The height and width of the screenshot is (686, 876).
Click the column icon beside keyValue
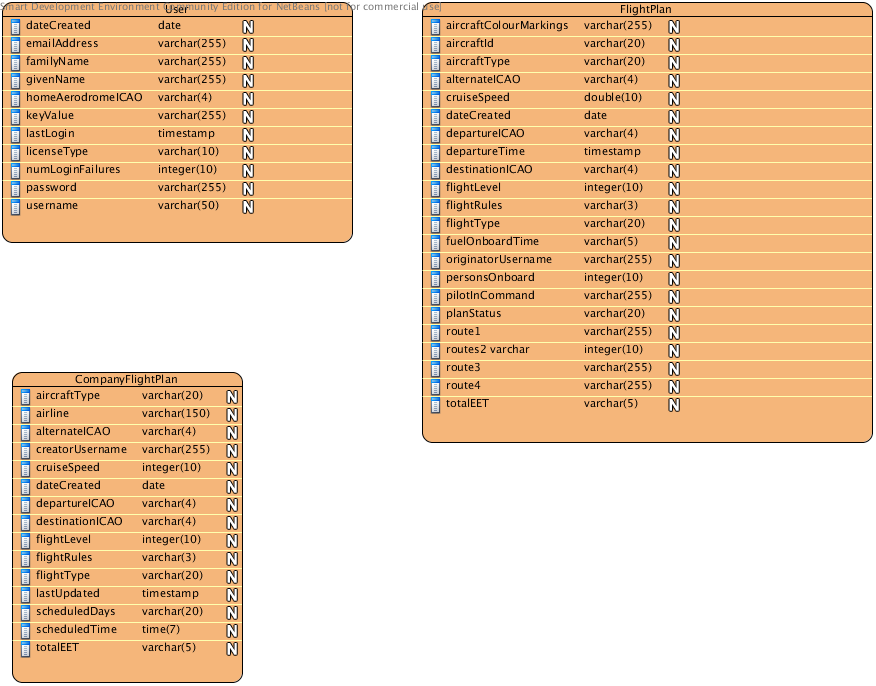coord(15,116)
